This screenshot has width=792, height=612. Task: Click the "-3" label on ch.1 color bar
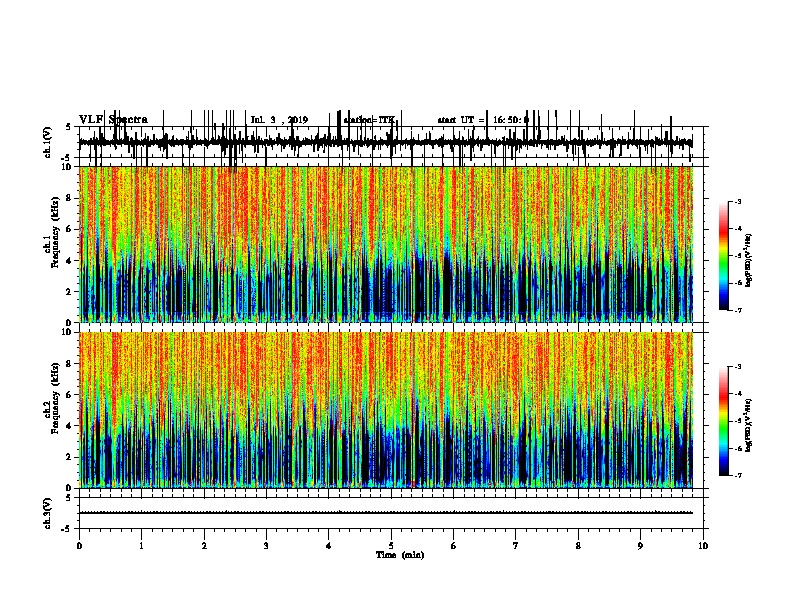pos(738,202)
